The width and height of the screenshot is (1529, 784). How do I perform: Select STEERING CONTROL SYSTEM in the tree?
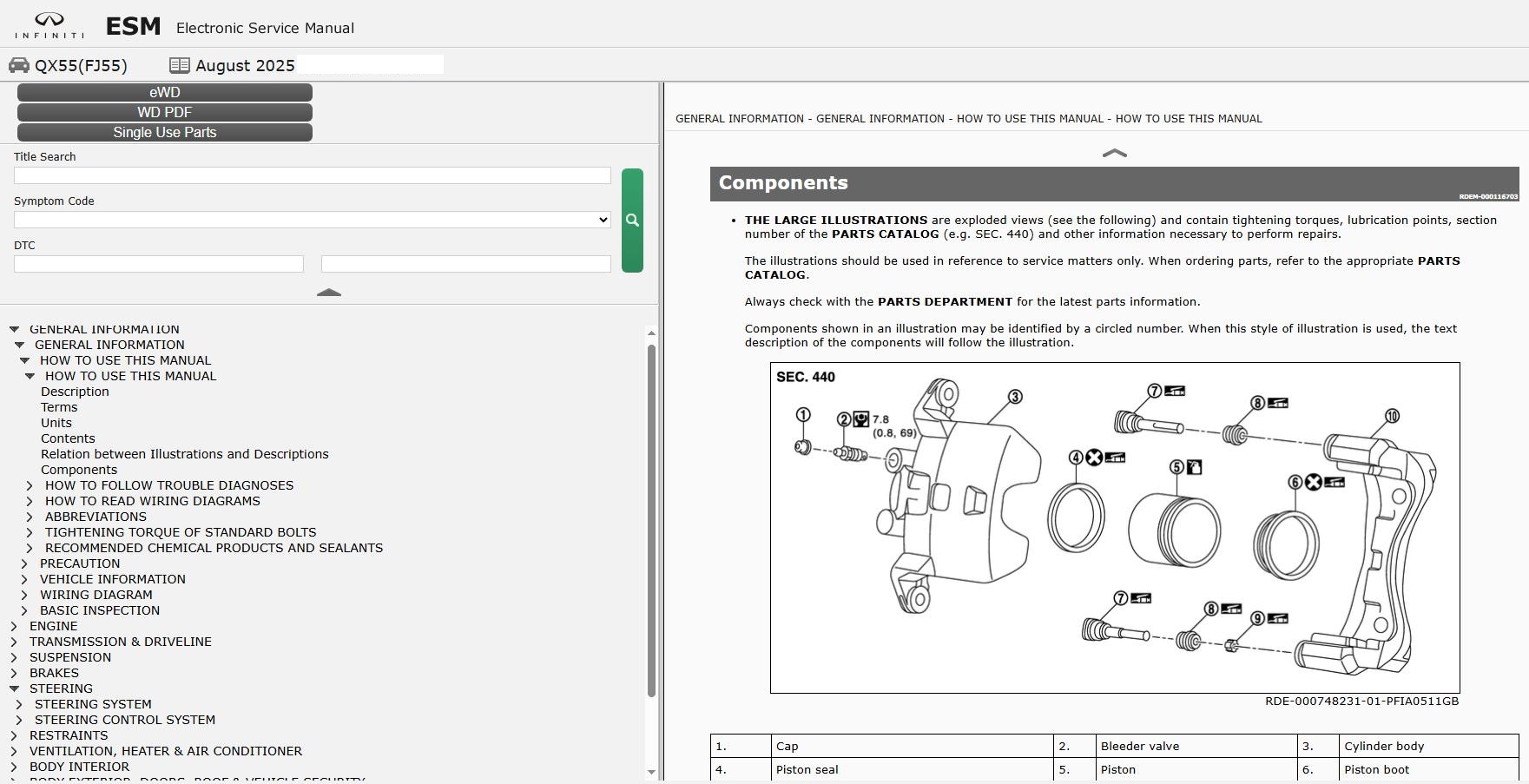[125, 720]
